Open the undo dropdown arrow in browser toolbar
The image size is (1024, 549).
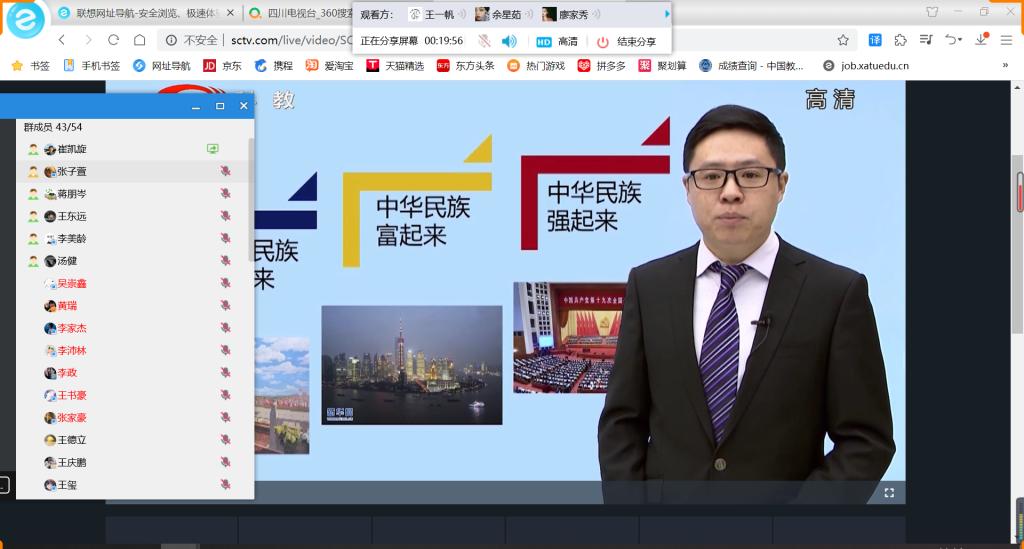(960, 40)
